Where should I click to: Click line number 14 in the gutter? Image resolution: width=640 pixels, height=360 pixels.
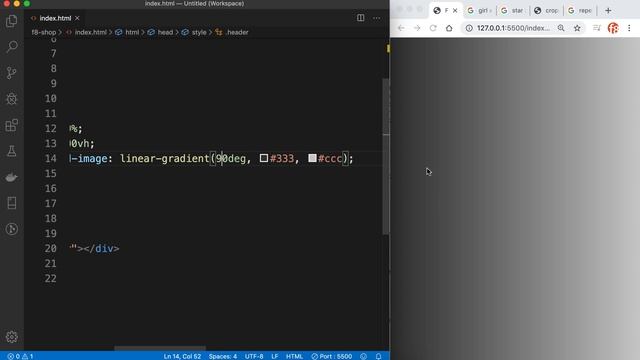51,158
